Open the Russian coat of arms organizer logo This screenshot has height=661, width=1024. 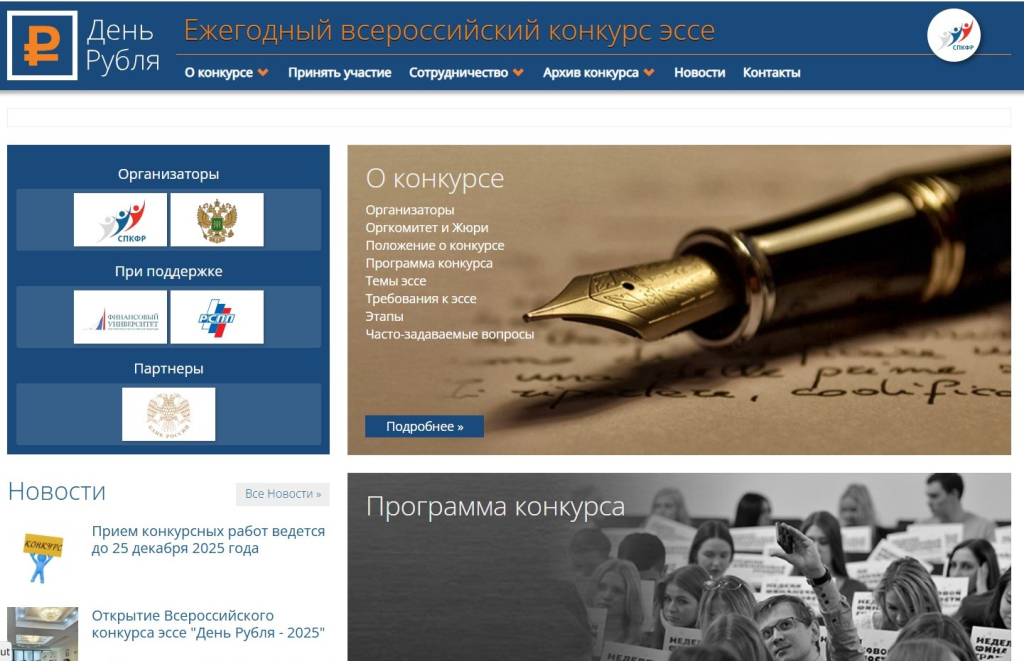click(217, 220)
